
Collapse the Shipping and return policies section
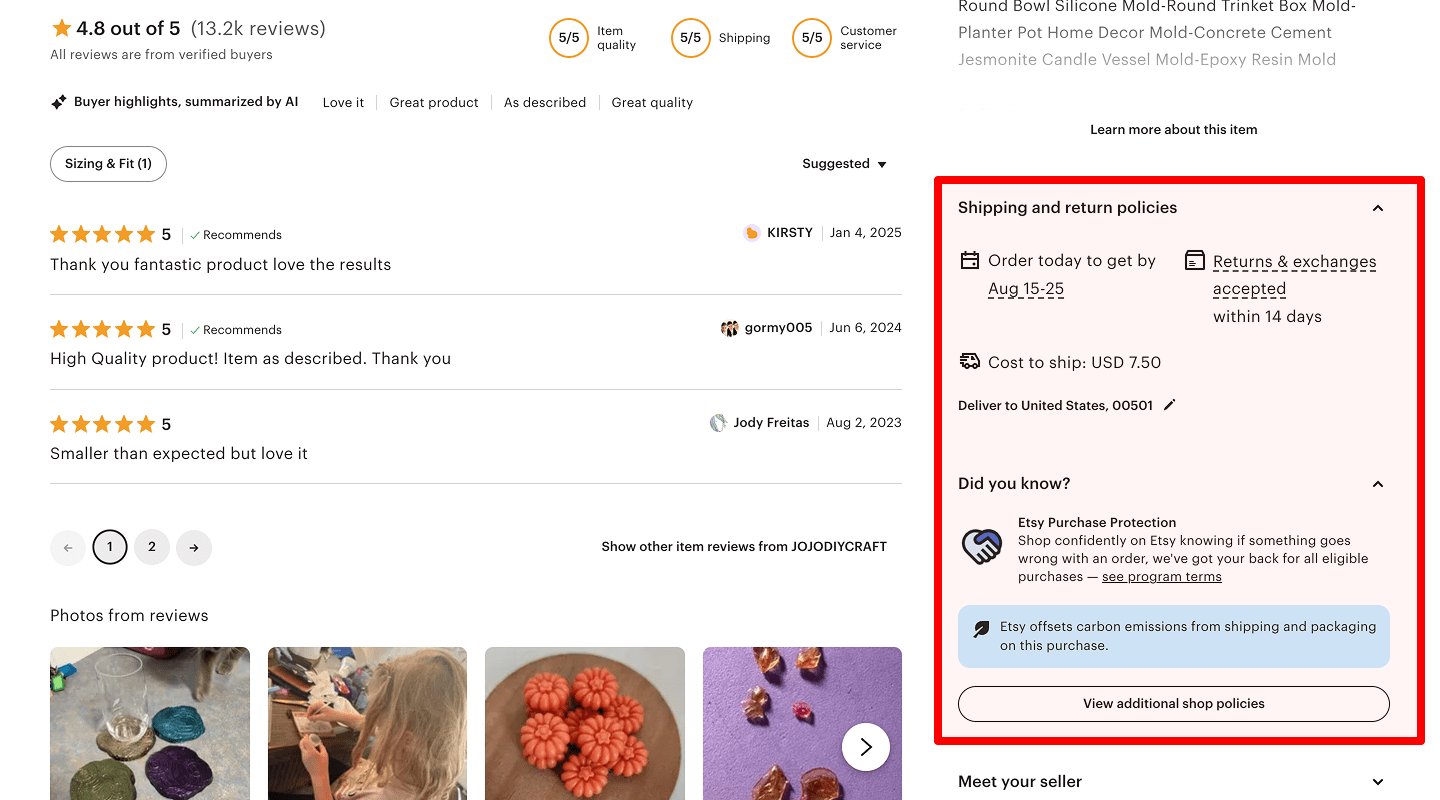[1377, 208]
